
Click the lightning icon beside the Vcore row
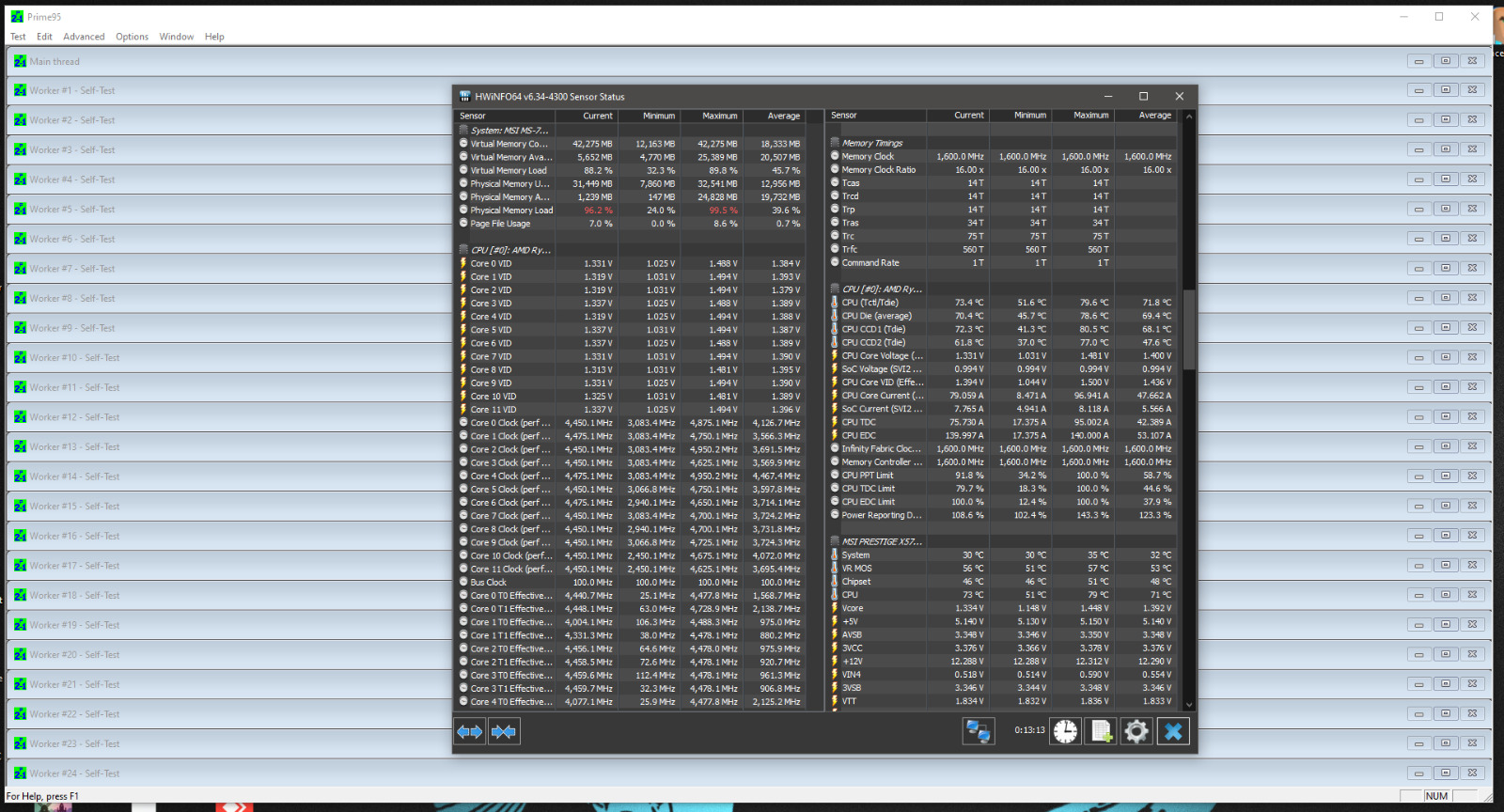click(x=834, y=608)
